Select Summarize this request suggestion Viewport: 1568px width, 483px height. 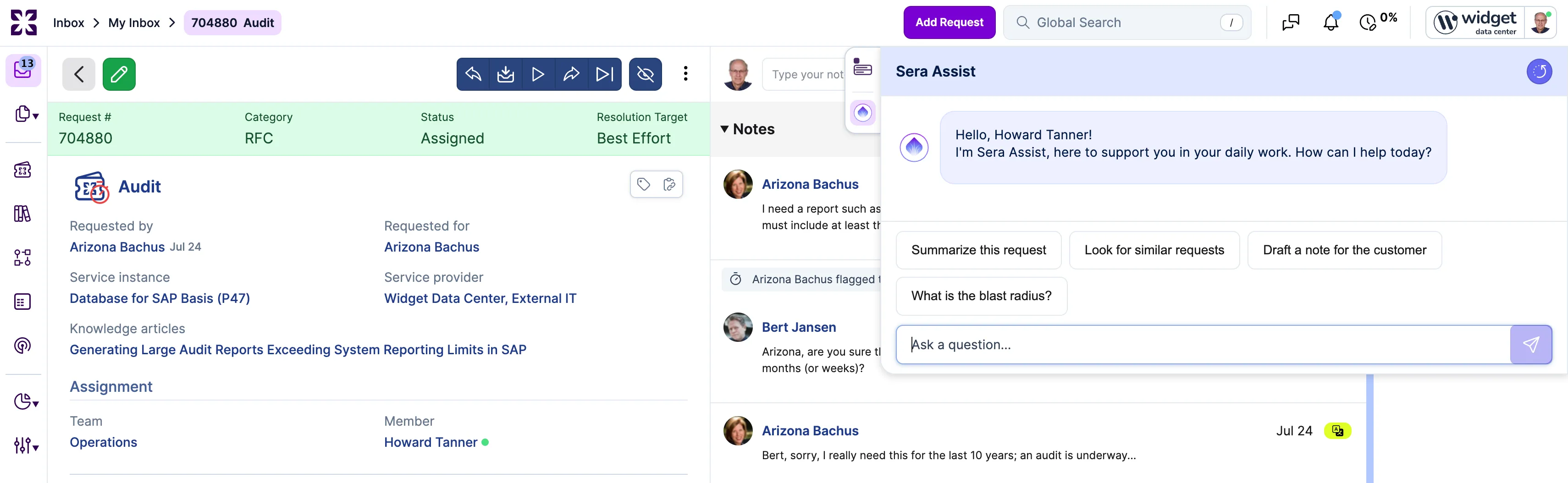pyautogui.click(x=978, y=250)
